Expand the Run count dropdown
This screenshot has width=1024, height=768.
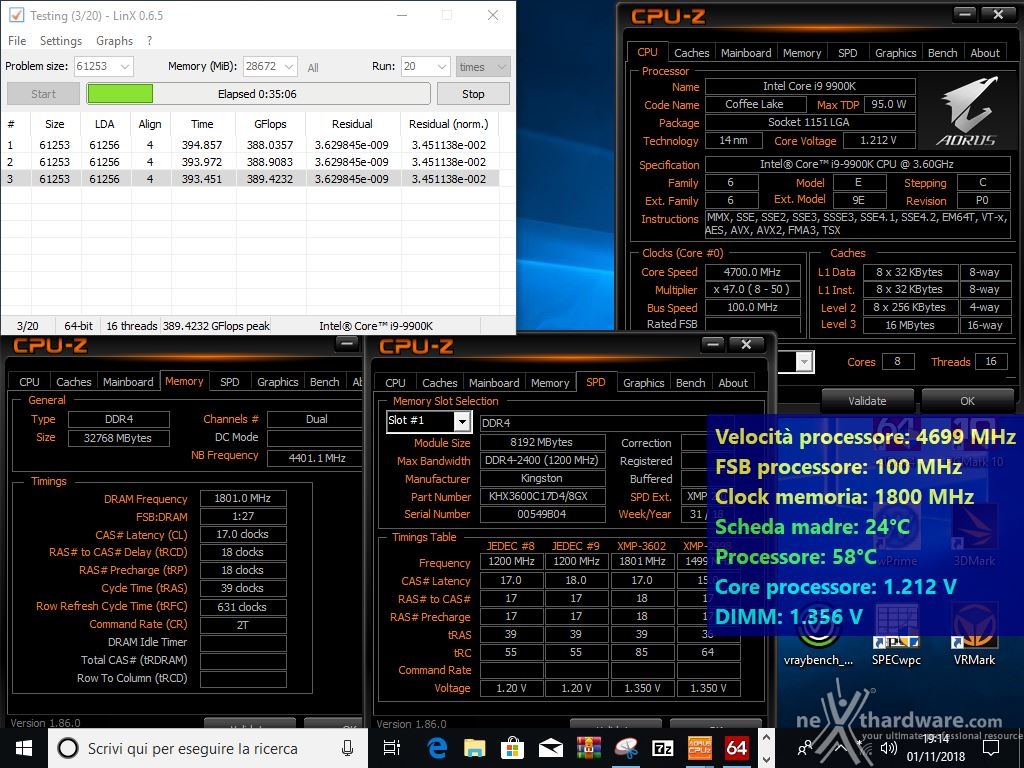(x=442, y=67)
